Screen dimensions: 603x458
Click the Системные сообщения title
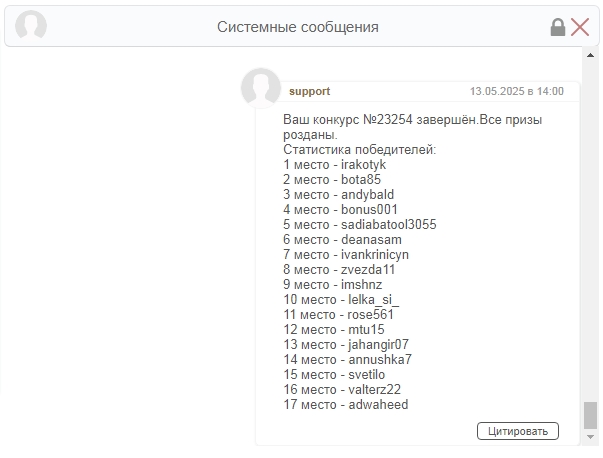pos(298,27)
